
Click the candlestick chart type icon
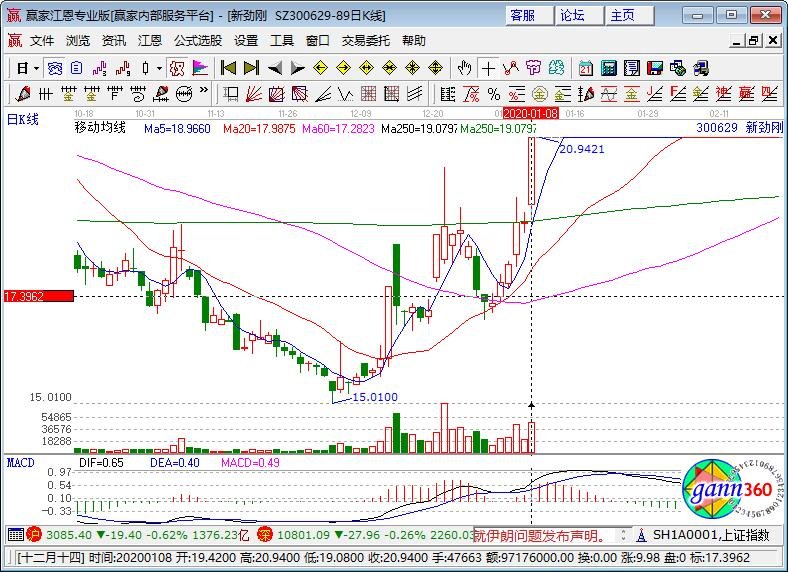146,68
